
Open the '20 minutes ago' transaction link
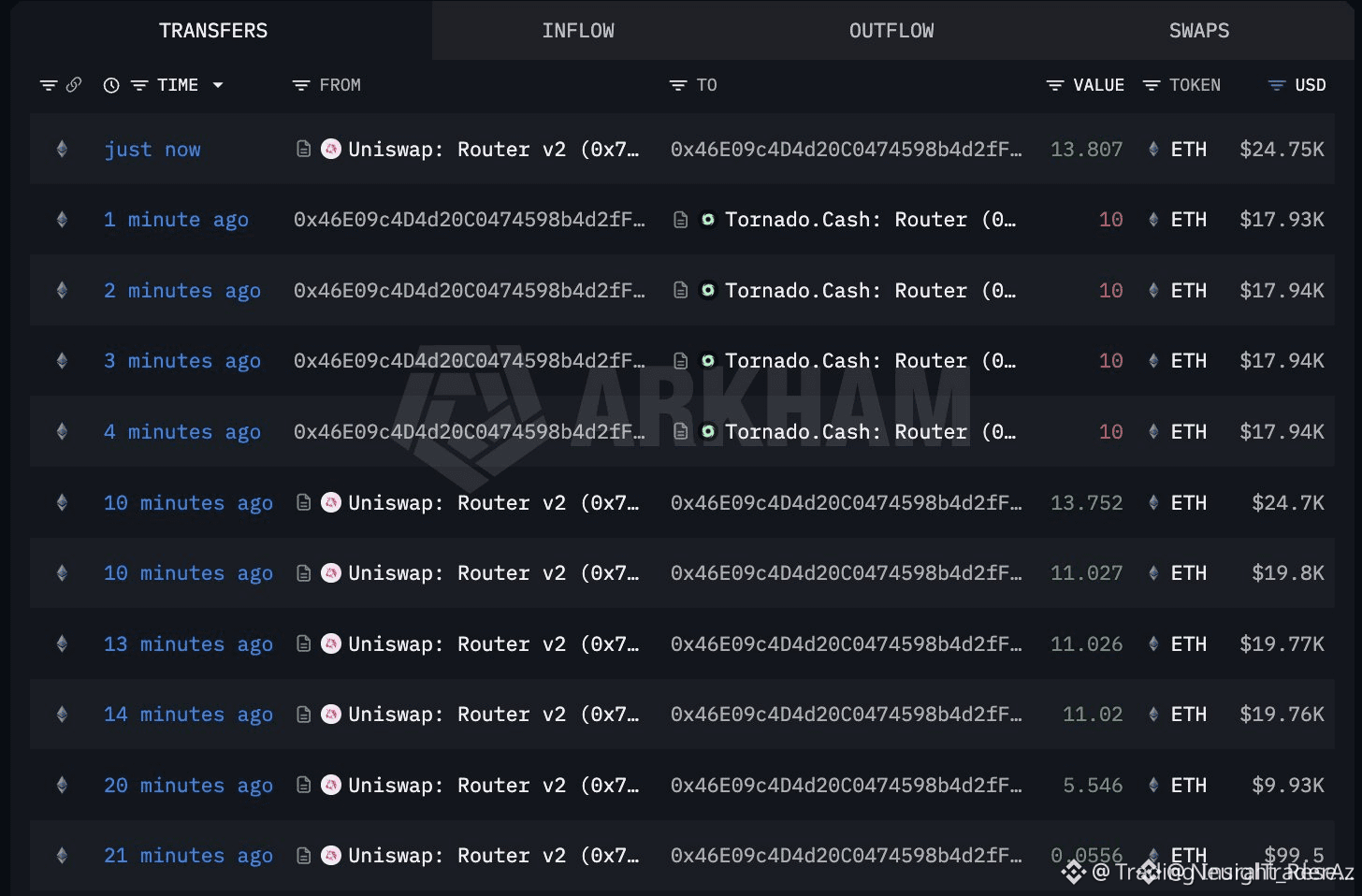point(188,786)
